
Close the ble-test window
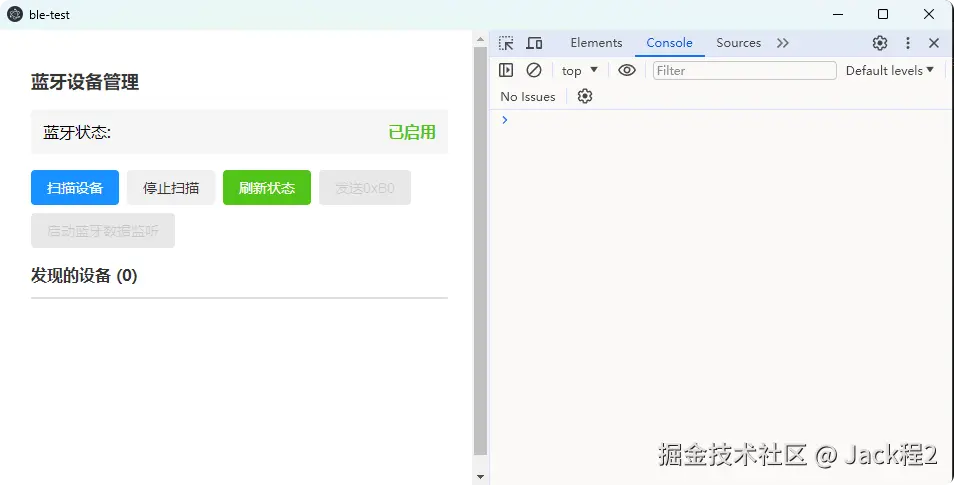point(928,14)
